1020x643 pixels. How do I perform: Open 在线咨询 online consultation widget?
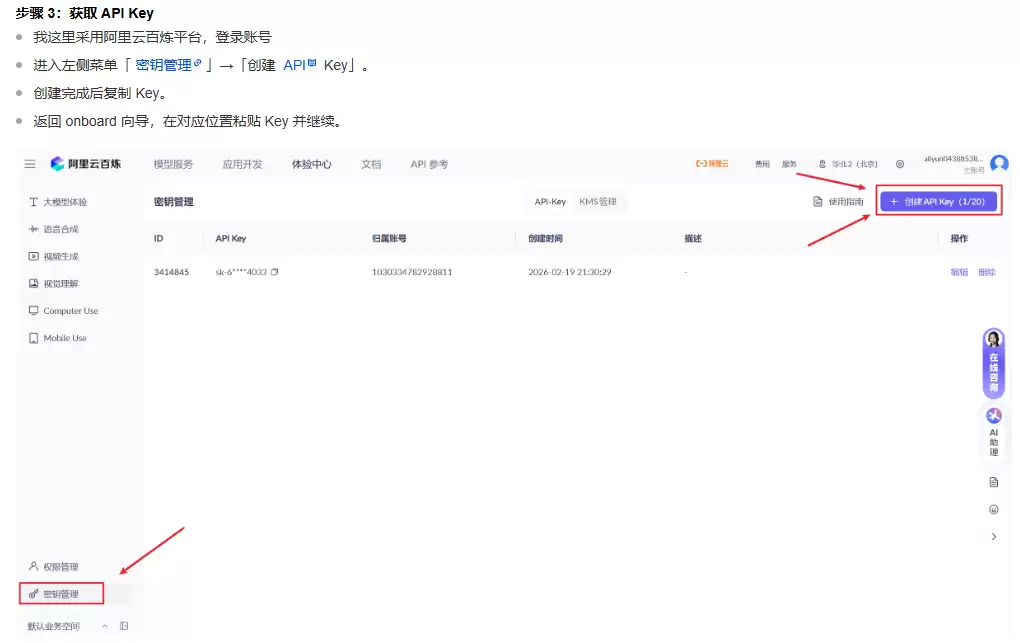994,360
